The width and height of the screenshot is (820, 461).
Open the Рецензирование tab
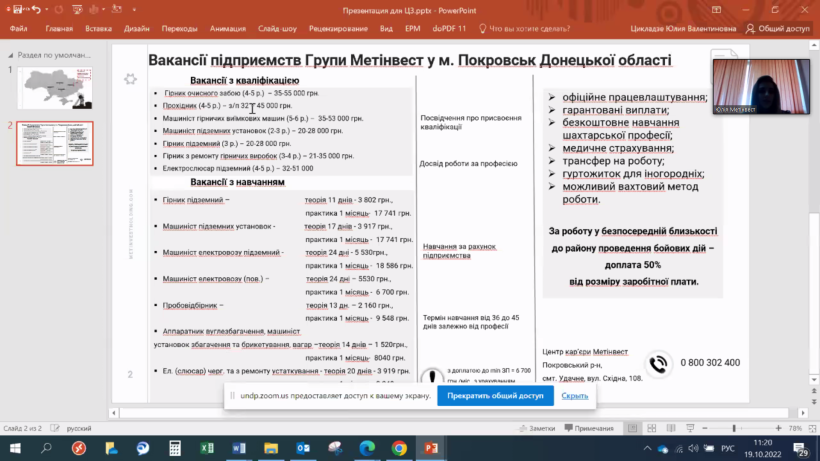coord(338,29)
